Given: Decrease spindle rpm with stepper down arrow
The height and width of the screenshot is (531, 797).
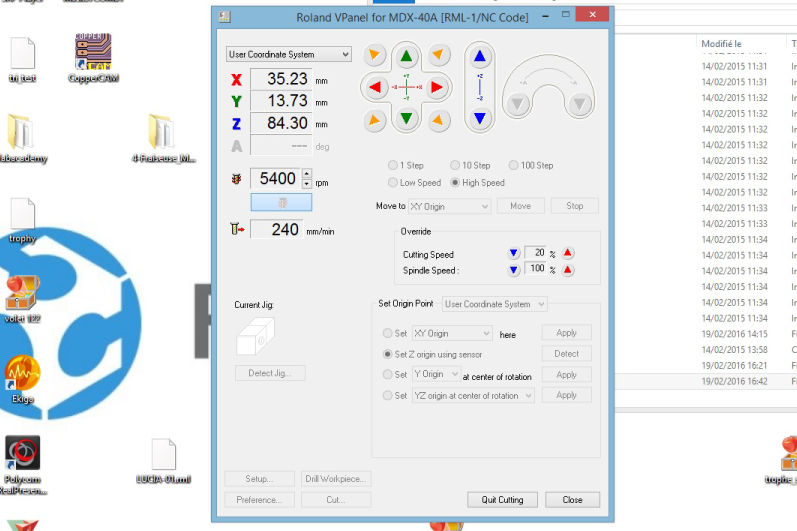Looking at the screenshot, I should point(307,183).
